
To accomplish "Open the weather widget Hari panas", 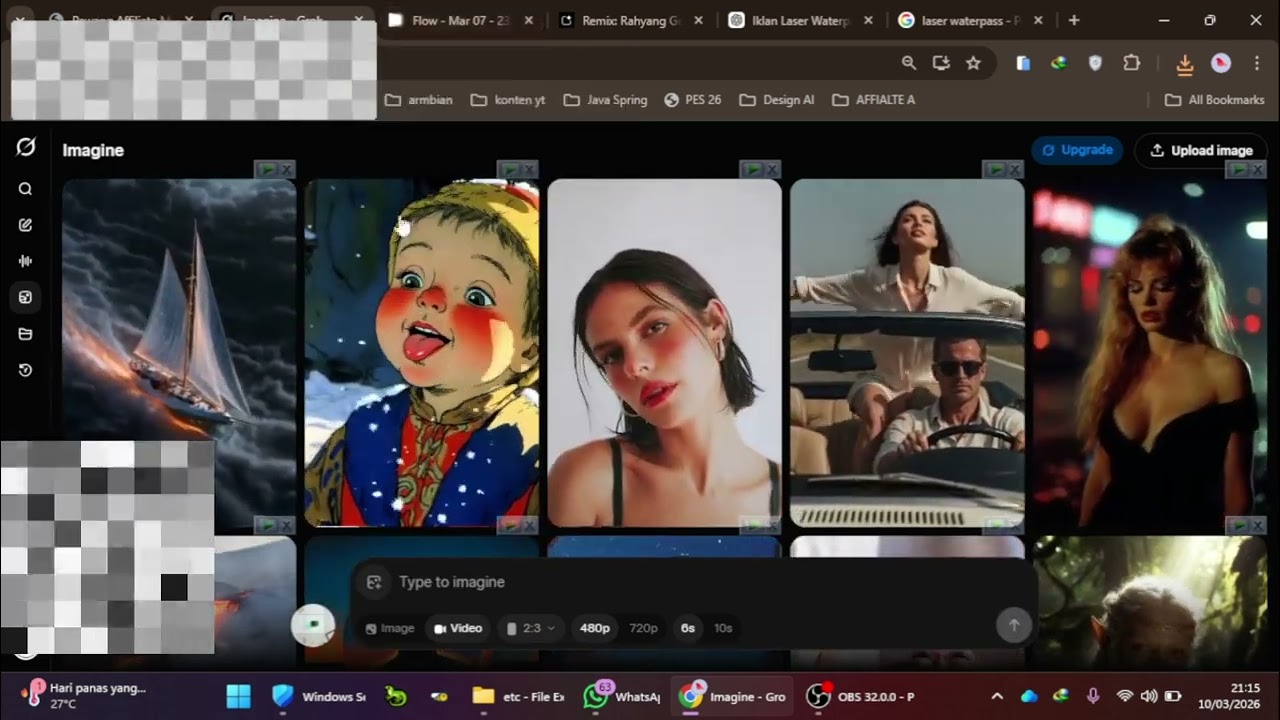I will coord(85,695).
